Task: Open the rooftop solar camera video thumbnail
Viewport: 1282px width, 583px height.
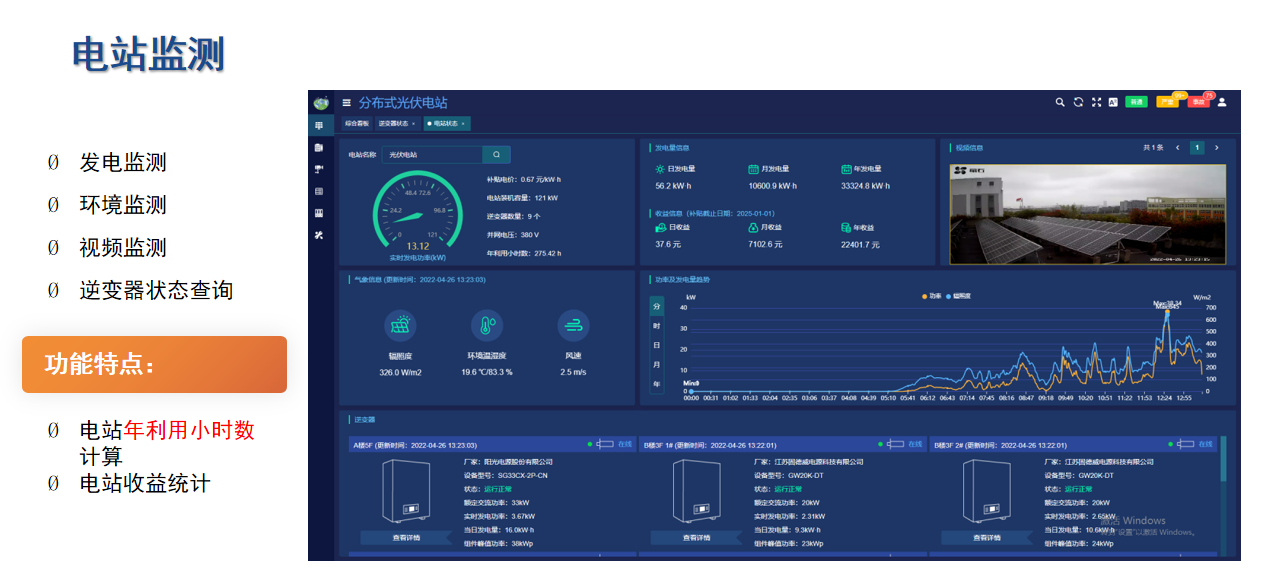Action: pyautogui.click(x=1088, y=214)
